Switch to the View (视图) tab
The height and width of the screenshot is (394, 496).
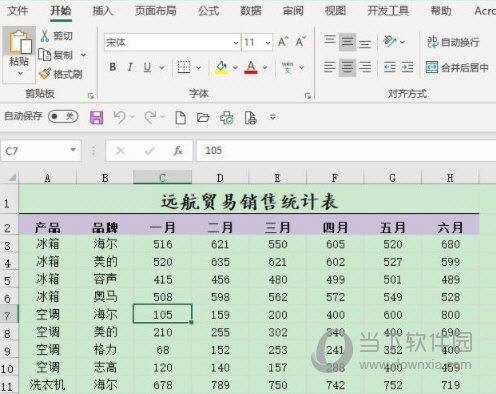335,11
